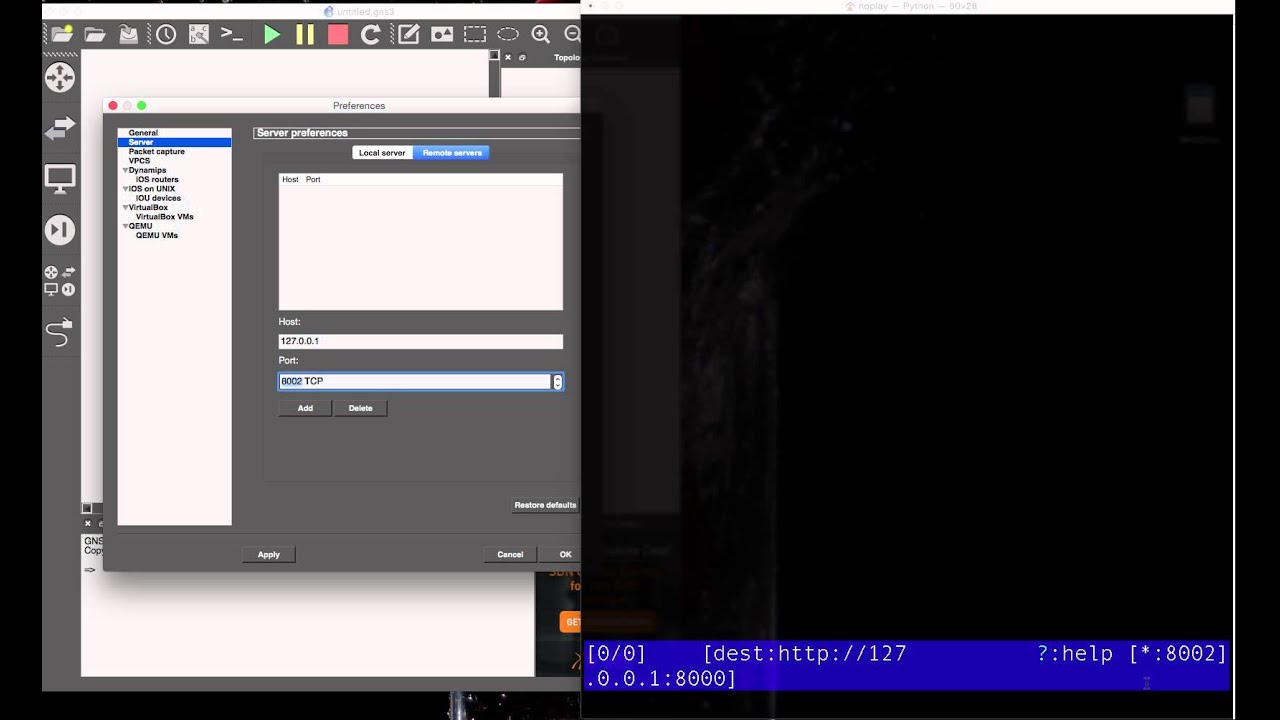Switch to the Remote servers tab
The height and width of the screenshot is (720, 1280).
click(x=452, y=153)
